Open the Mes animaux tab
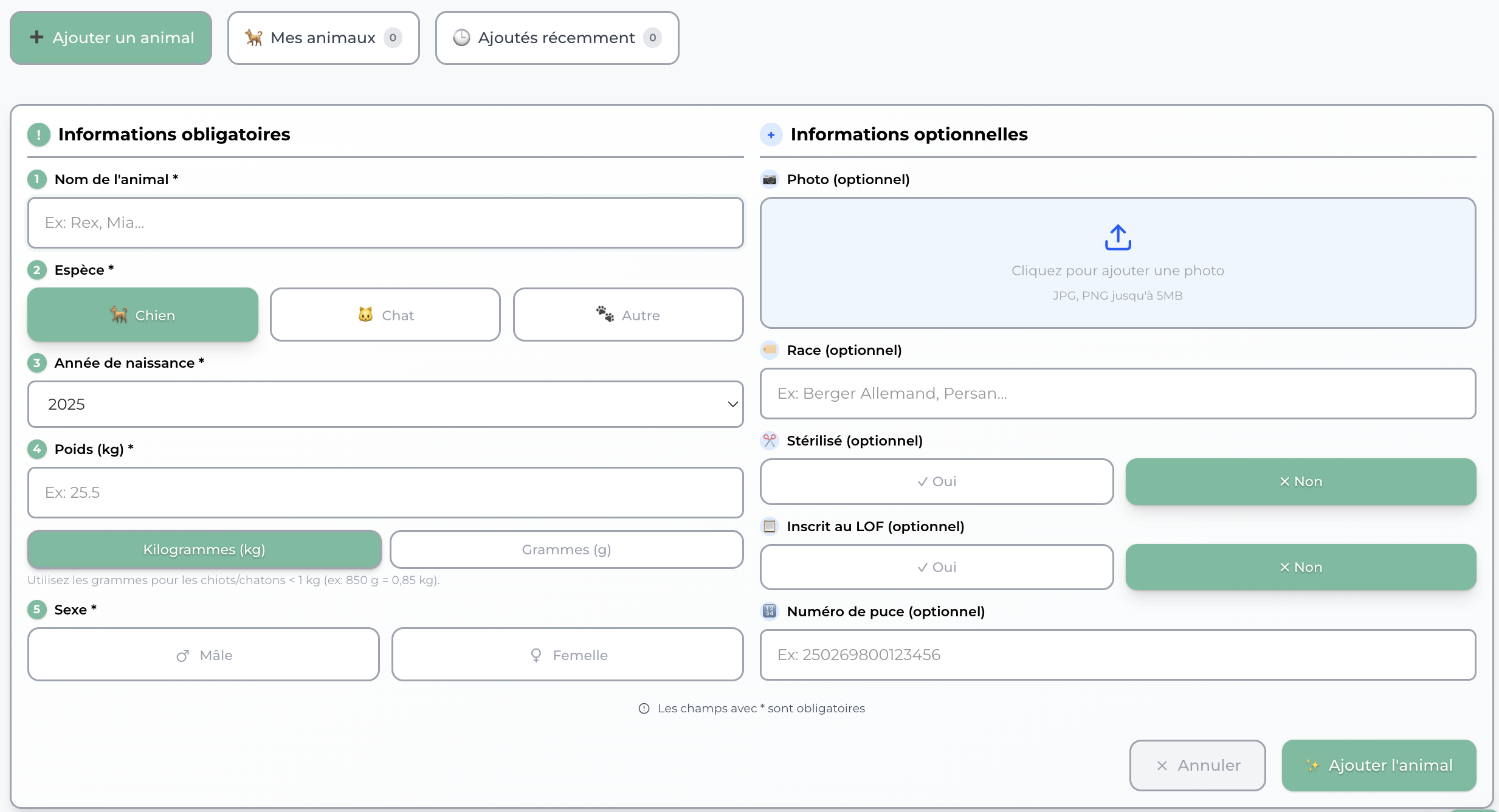1499x812 pixels. pos(323,38)
